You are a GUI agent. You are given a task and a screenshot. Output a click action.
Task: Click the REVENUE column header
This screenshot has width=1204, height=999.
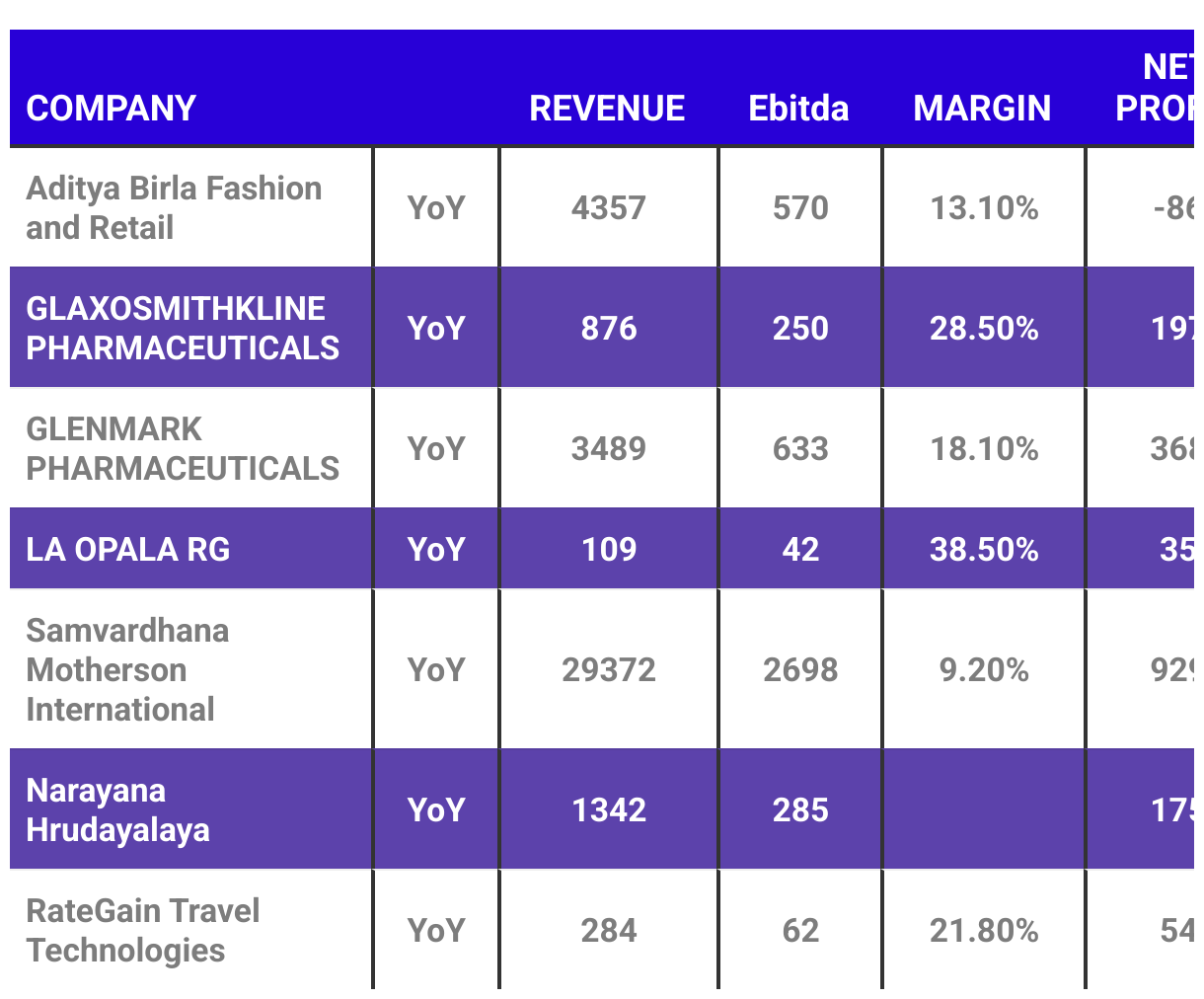pyautogui.click(x=607, y=108)
